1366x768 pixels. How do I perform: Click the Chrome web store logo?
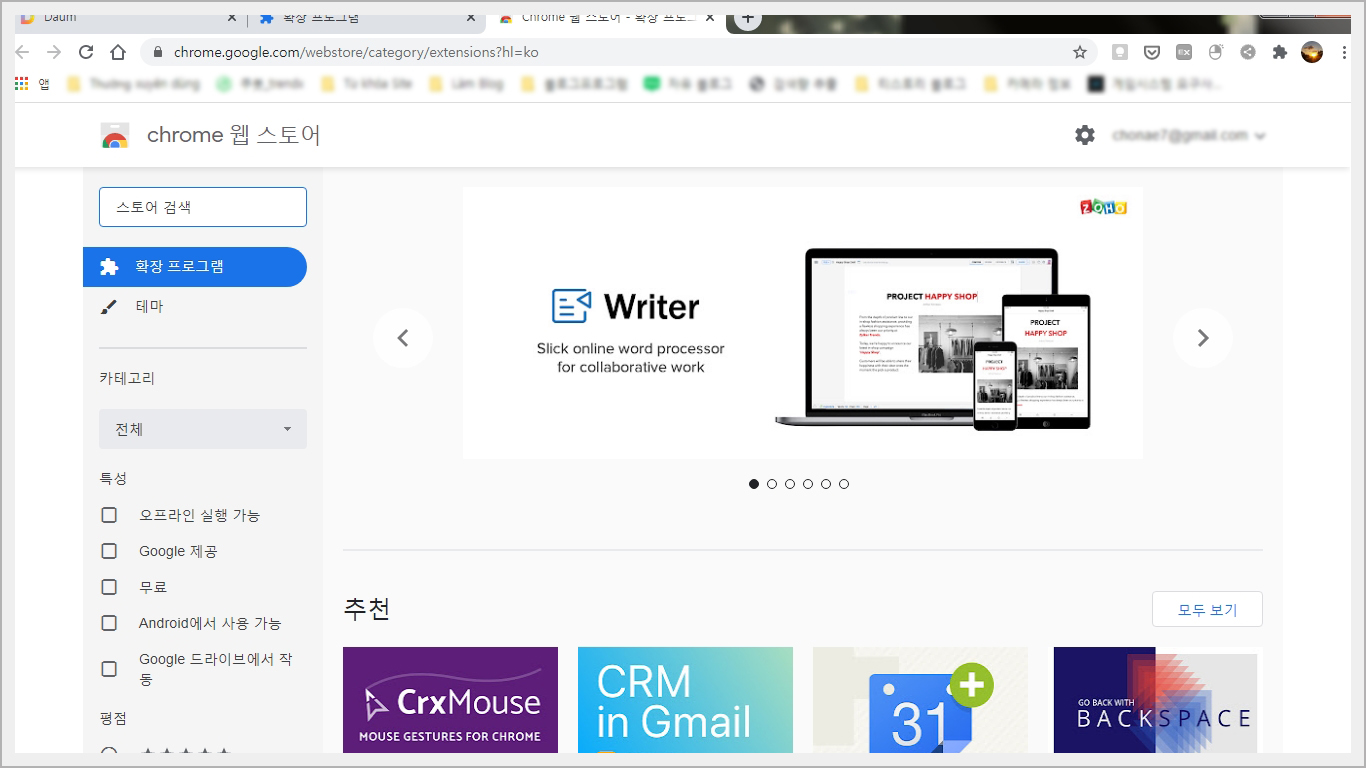click(x=115, y=136)
